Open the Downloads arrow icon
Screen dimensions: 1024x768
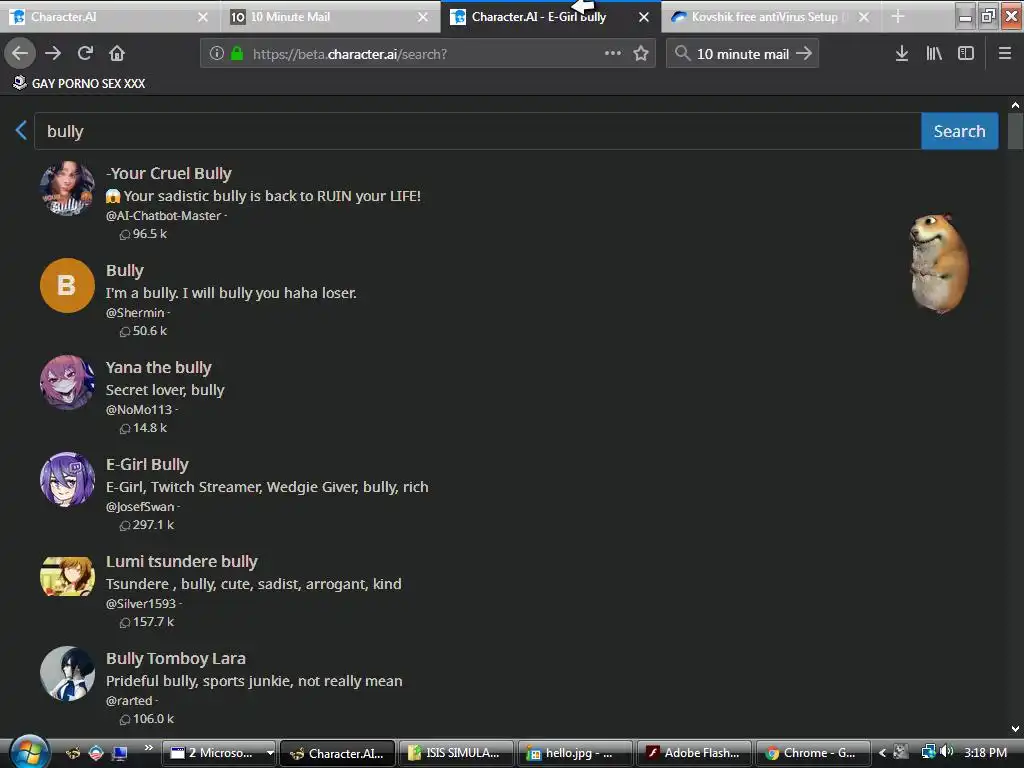coord(902,54)
